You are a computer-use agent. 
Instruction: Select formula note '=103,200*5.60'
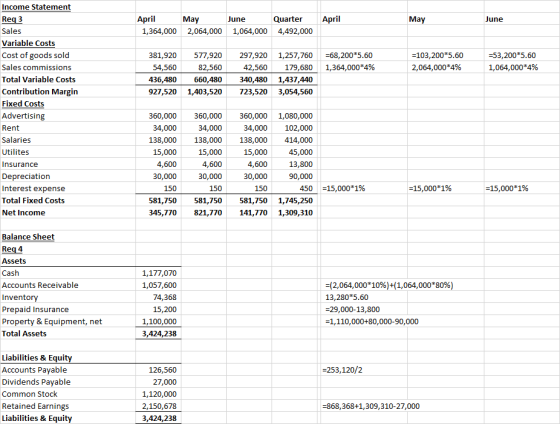[438, 55]
